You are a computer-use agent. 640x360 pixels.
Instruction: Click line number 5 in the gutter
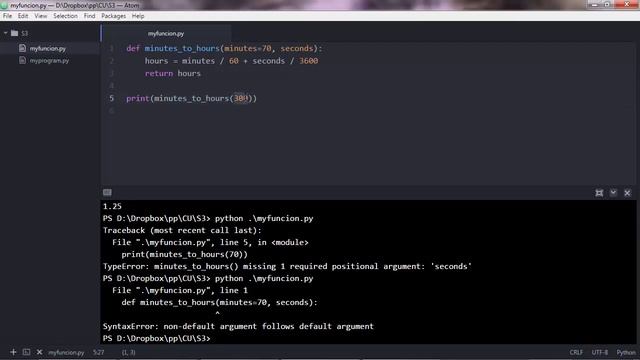click(x=111, y=98)
